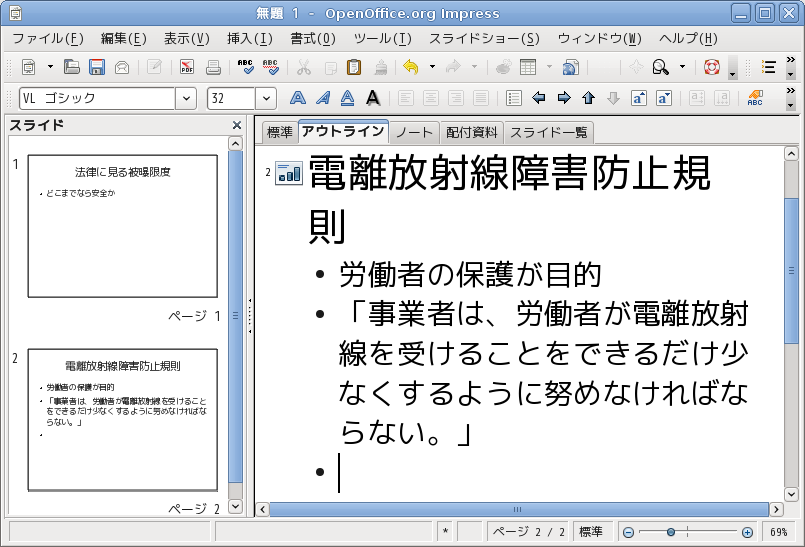The width and height of the screenshot is (805, 547).
Task: Toggle automatic spellchecking on or off
Action: click(x=270, y=67)
